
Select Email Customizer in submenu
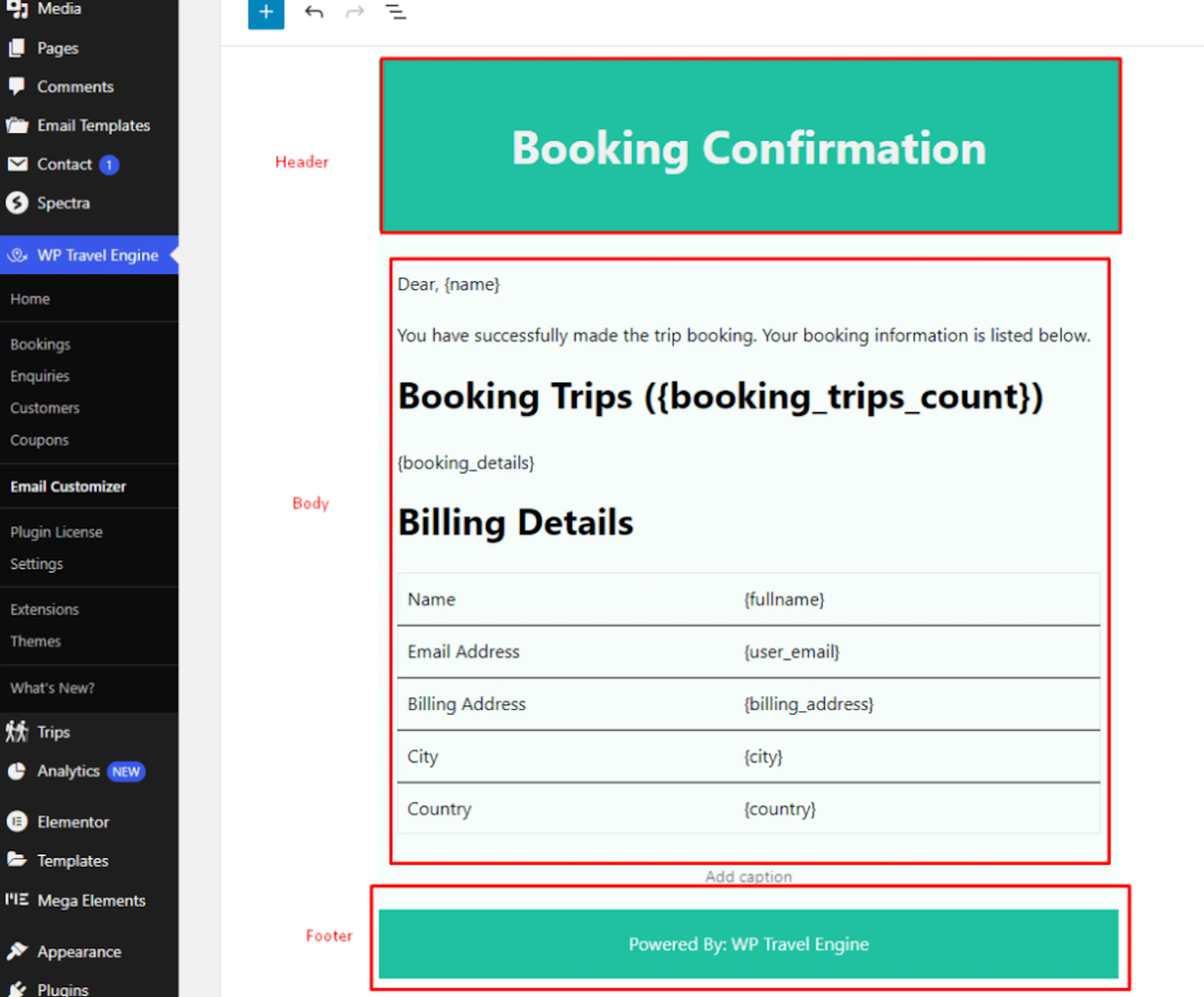tap(68, 487)
